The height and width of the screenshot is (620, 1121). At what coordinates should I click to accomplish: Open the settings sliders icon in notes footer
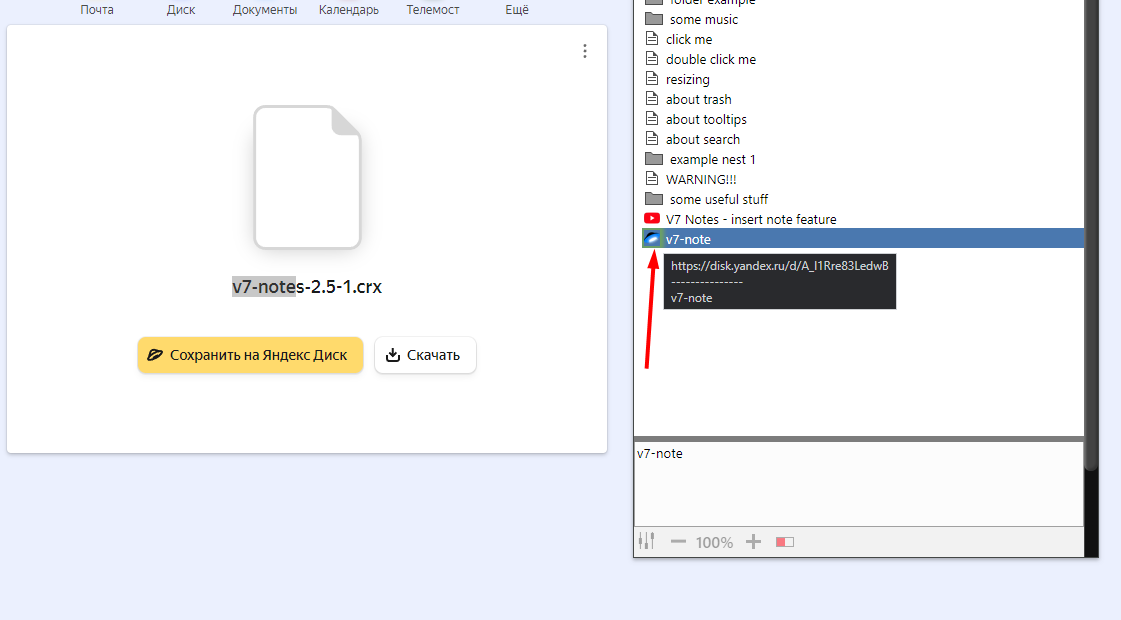tap(646, 541)
